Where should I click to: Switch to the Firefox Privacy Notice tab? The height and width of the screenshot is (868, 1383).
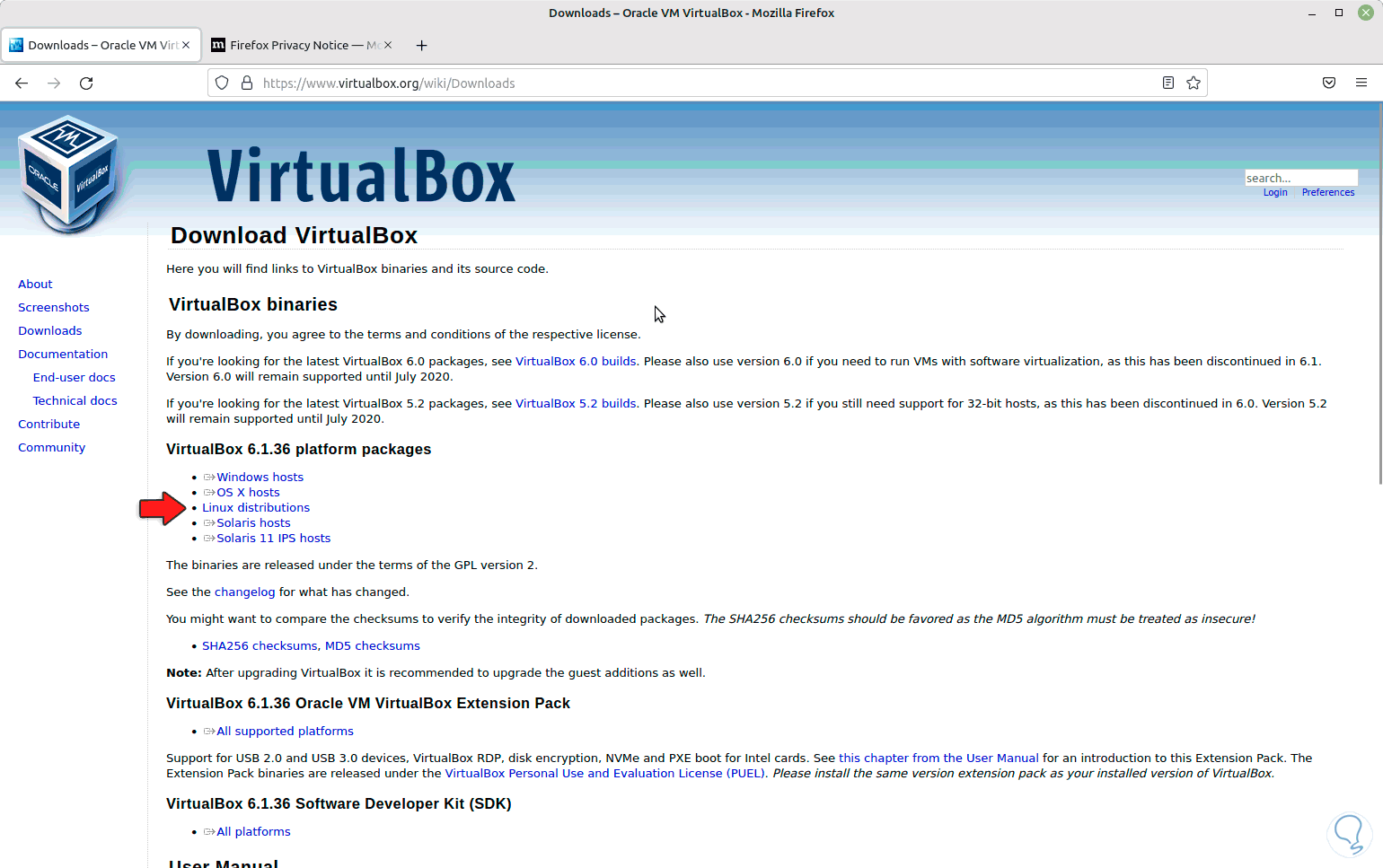pos(303,45)
